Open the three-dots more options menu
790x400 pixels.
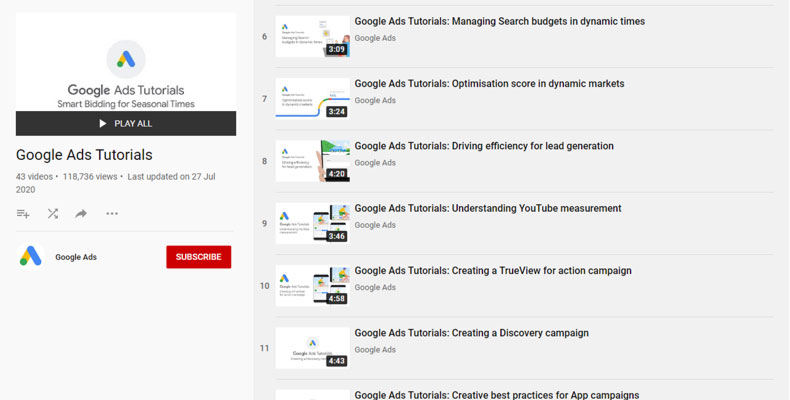pos(112,214)
